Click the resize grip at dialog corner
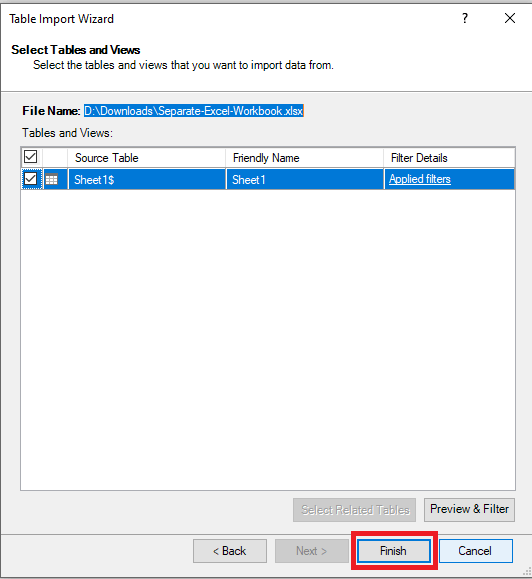Image resolution: width=532 pixels, height=579 pixels. [x=527, y=571]
